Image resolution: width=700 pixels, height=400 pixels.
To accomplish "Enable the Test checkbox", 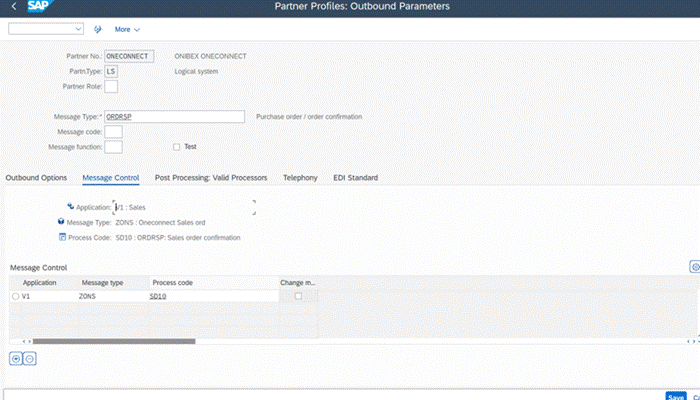I will pyautogui.click(x=177, y=147).
